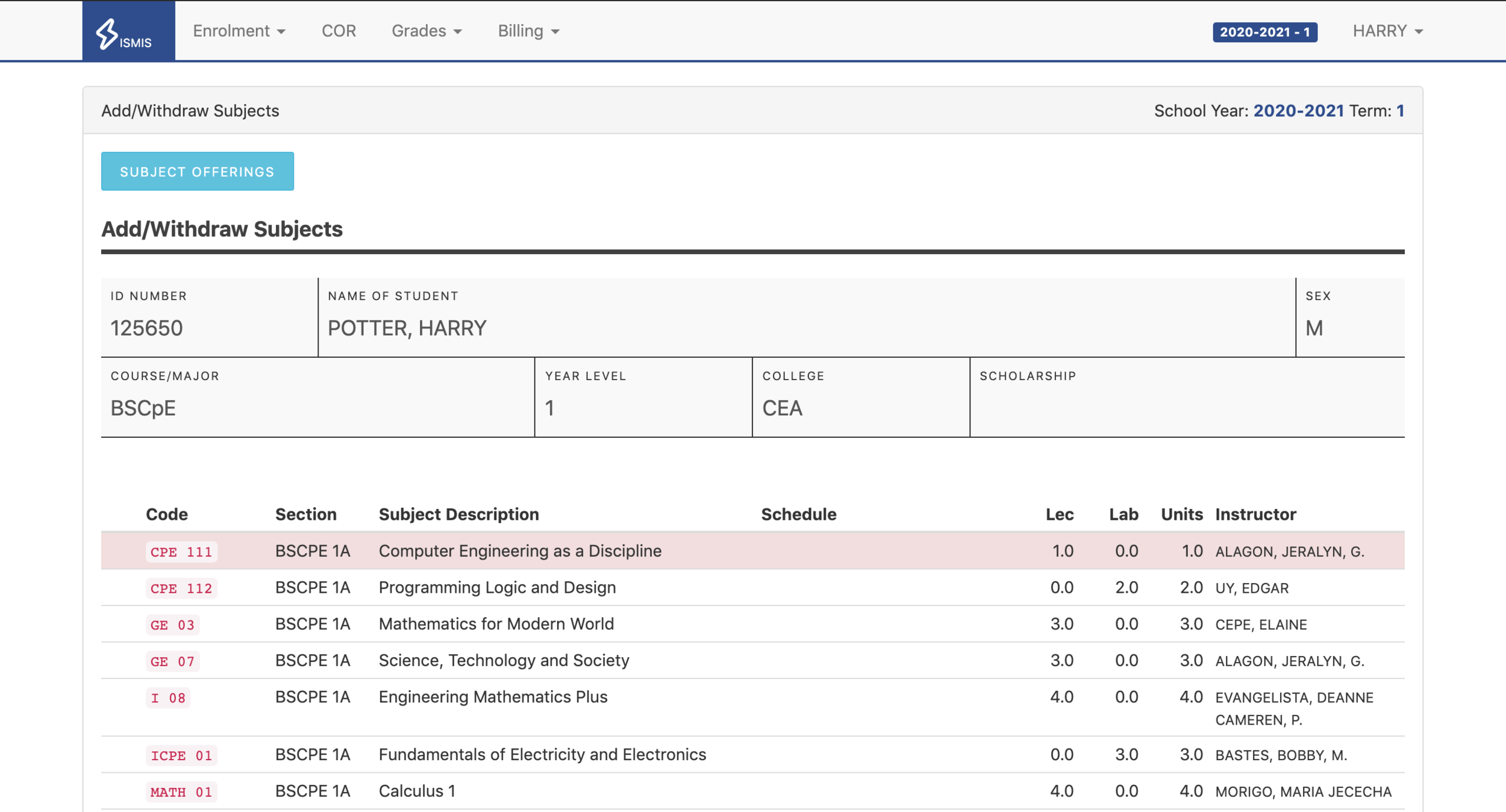The height and width of the screenshot is (812, 1506).
Task: Click the GE 03 code tag
Action: [172, 625]
